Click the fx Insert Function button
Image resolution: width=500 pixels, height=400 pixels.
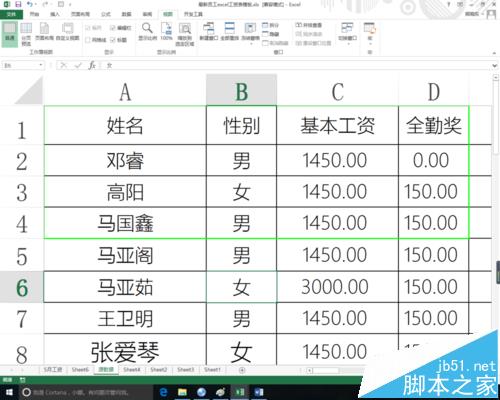[x=92, y=65]
